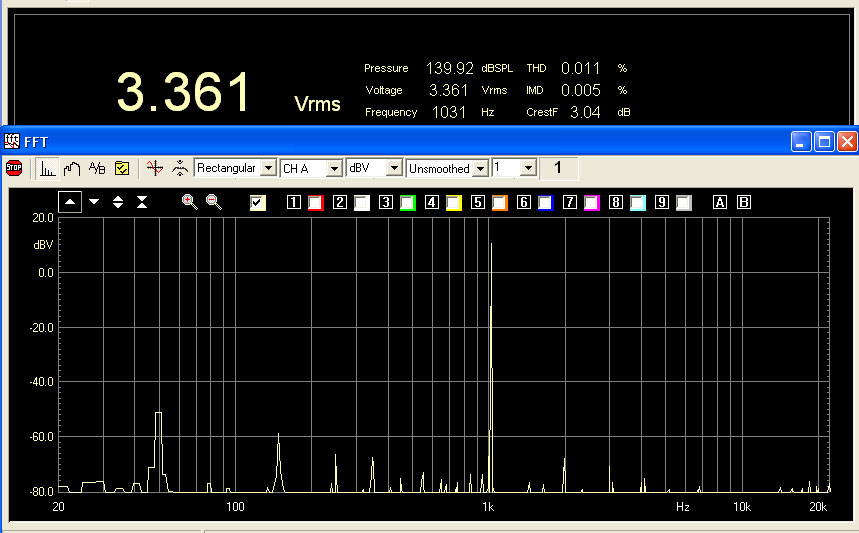This screenshot has height=533, width=859.
Task: Select the bar spectrum display icon
Action: [47, 169]
